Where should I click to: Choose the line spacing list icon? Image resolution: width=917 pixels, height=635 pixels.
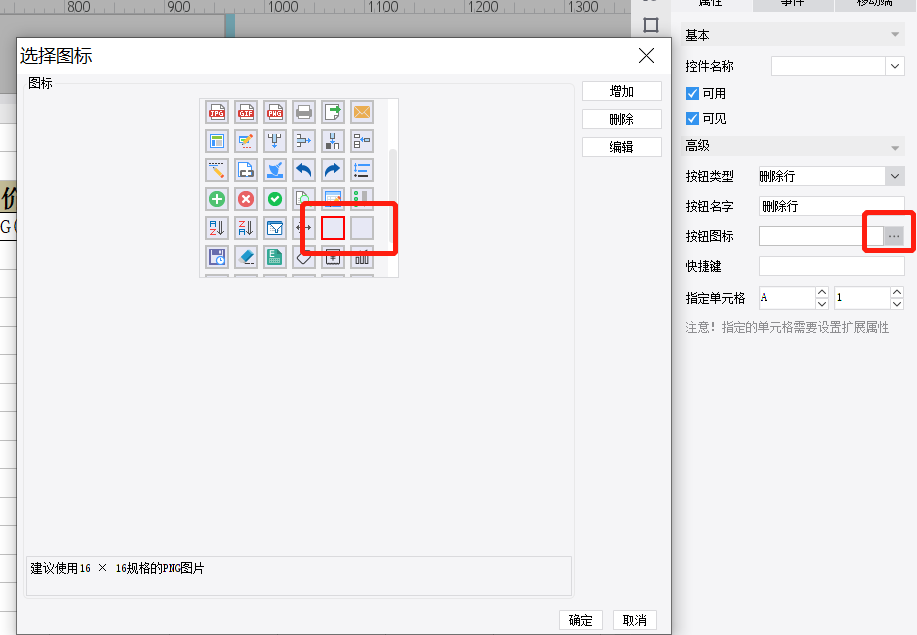click(x=362, y=170)
